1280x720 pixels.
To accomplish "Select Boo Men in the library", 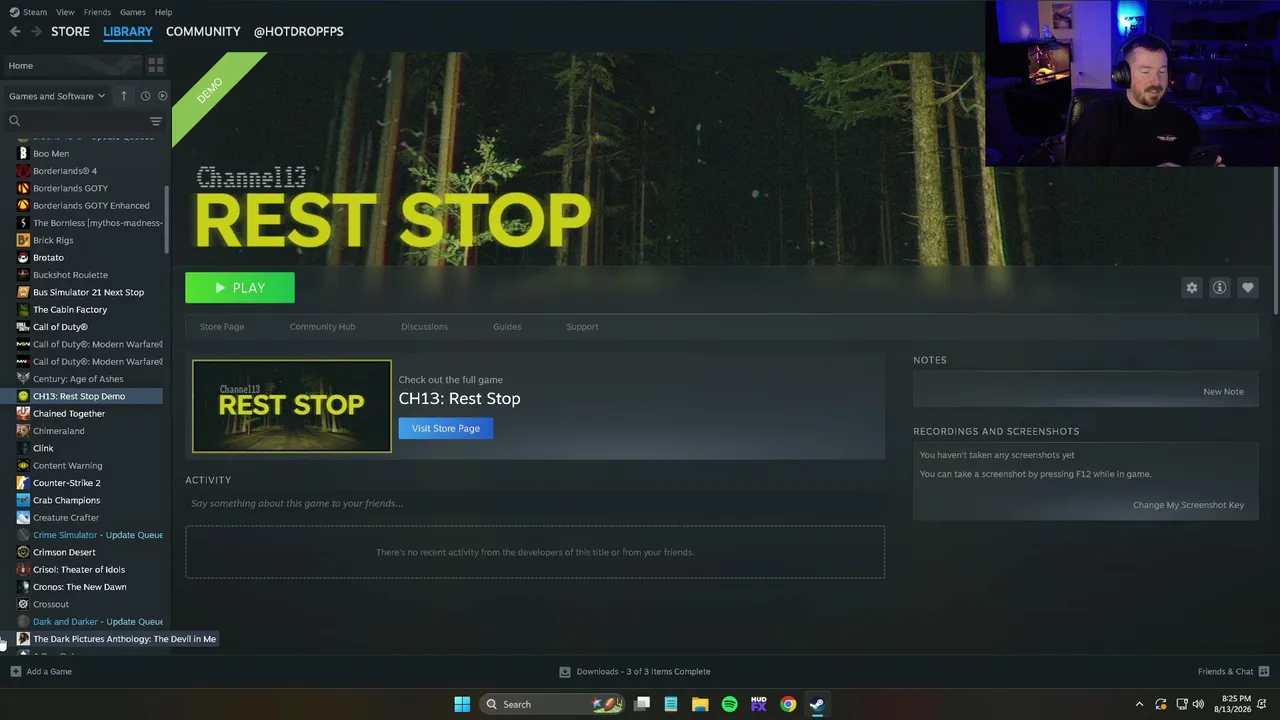I will tap(51, 154).
